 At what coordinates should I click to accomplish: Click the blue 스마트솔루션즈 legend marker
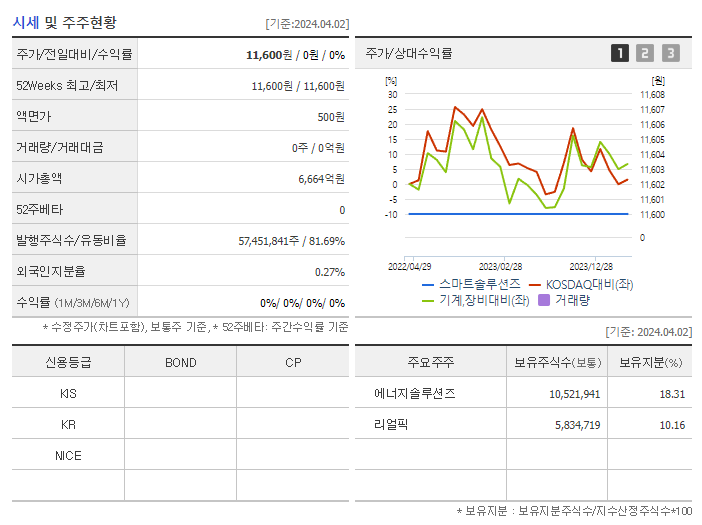pyautogui.click(x=428, y=285)
